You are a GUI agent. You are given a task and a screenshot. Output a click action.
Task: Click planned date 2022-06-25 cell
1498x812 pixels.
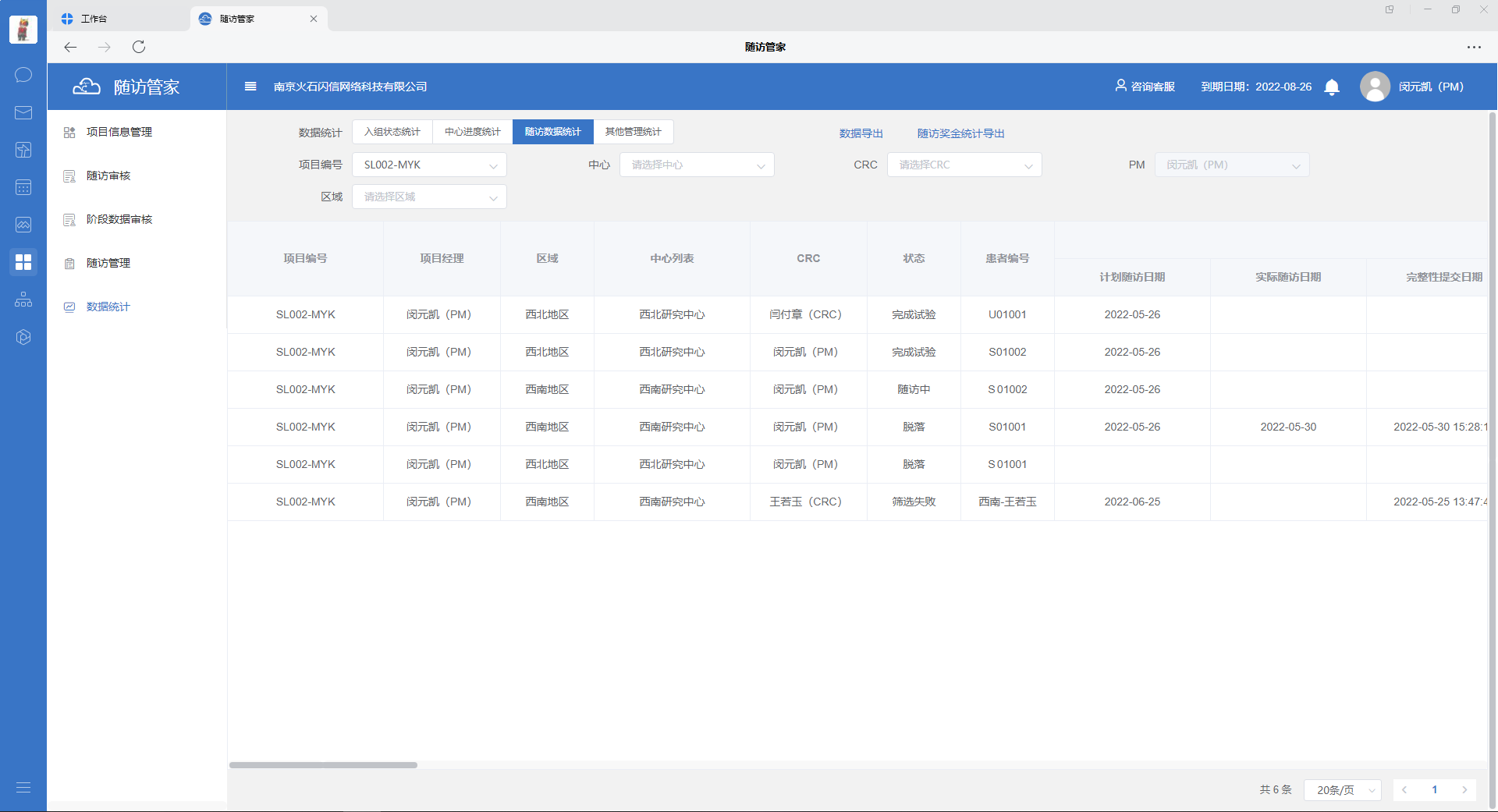point(1133,502)
